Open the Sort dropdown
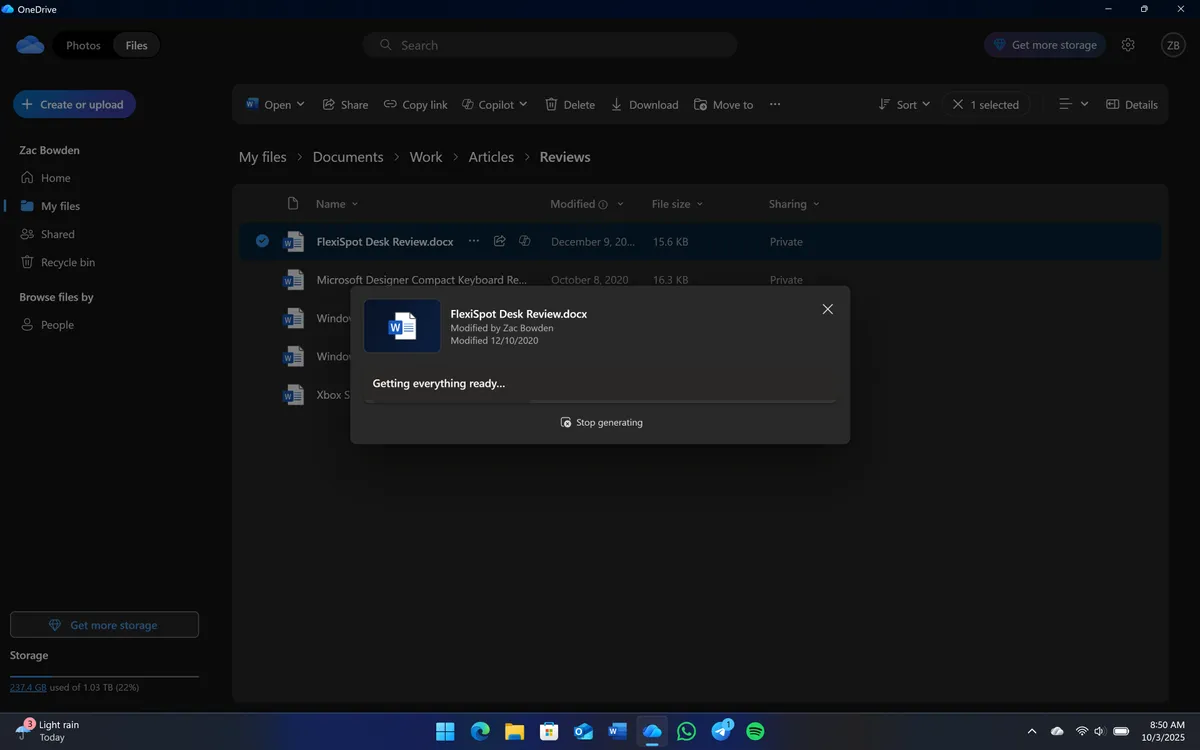 point(904,105)
